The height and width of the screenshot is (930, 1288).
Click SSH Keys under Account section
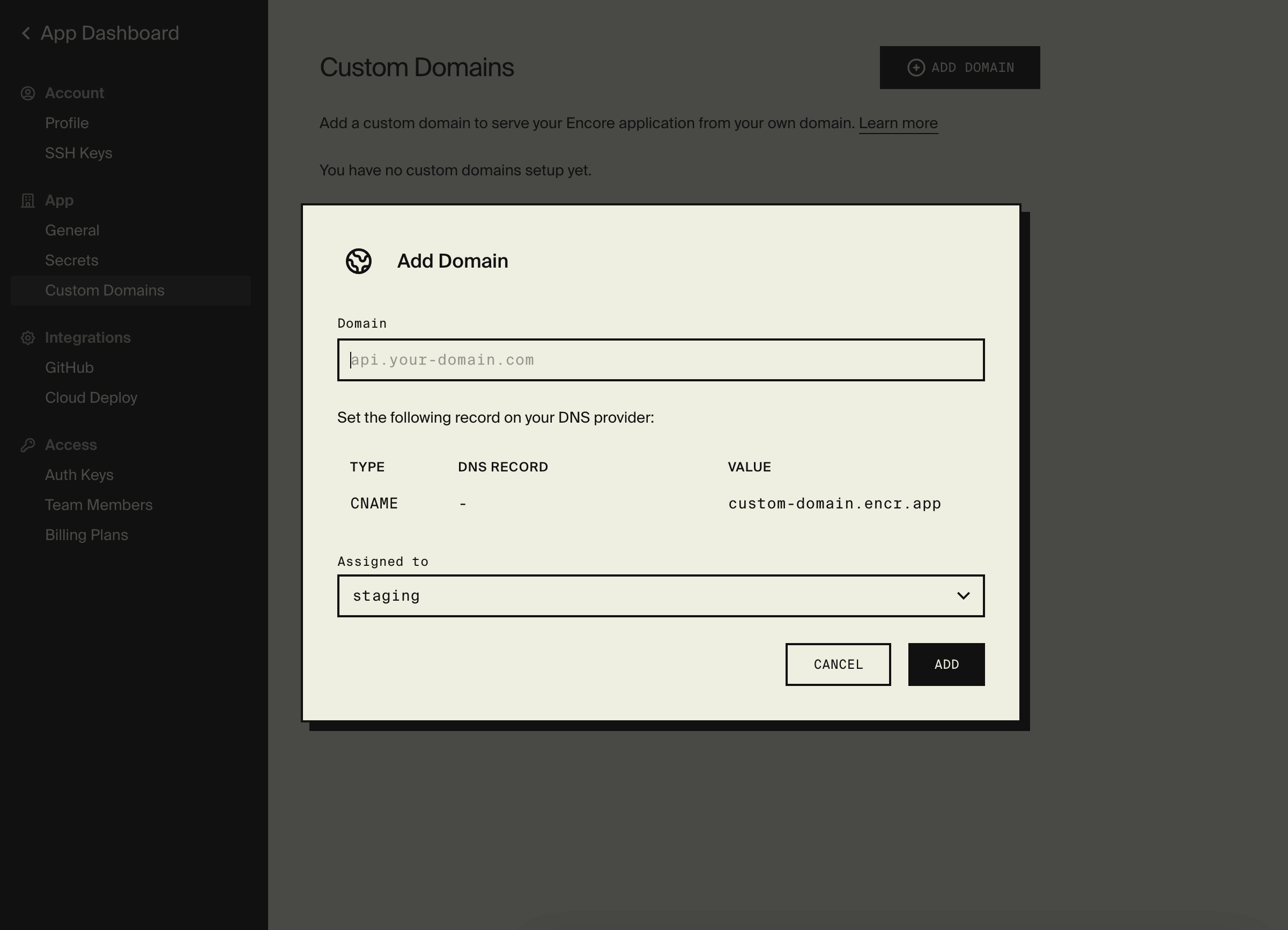point(78,152)
